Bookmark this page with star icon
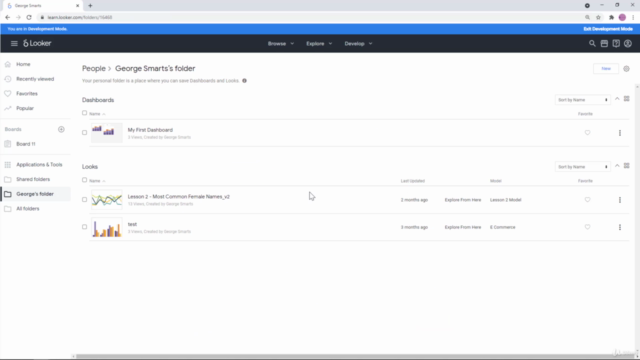The height and width of the screenshot is (360, 640). point(598,18)
